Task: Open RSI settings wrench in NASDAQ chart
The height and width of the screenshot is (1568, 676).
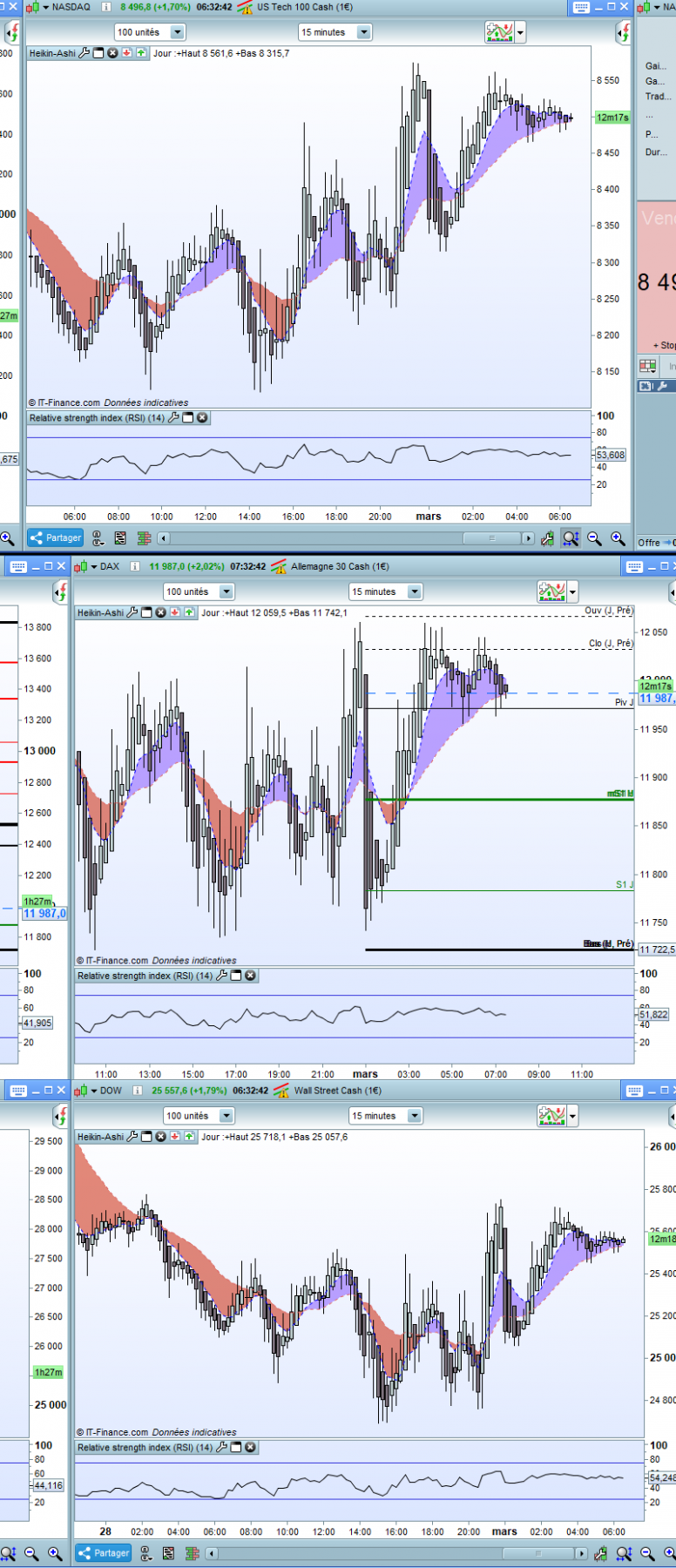Action: click(x=173, y=418)
